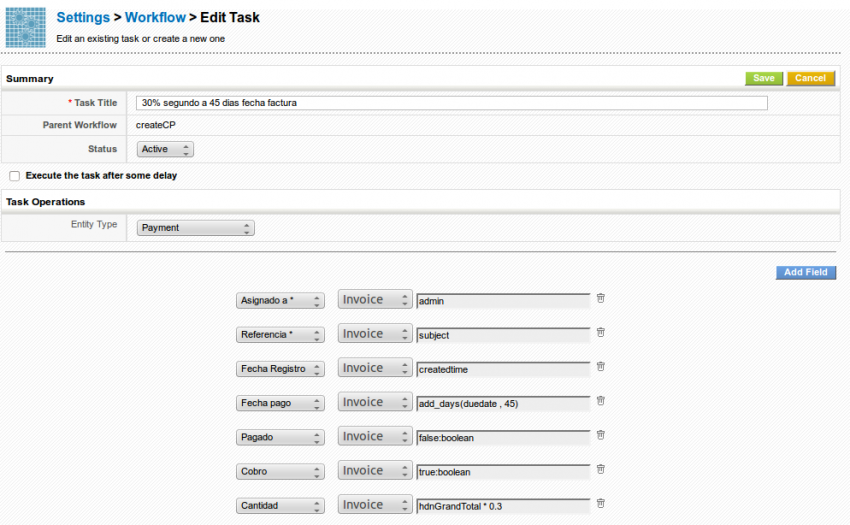
Task: Trash the Cantidad hdnGrandTotal row
Action: click(x=601, y=503)
